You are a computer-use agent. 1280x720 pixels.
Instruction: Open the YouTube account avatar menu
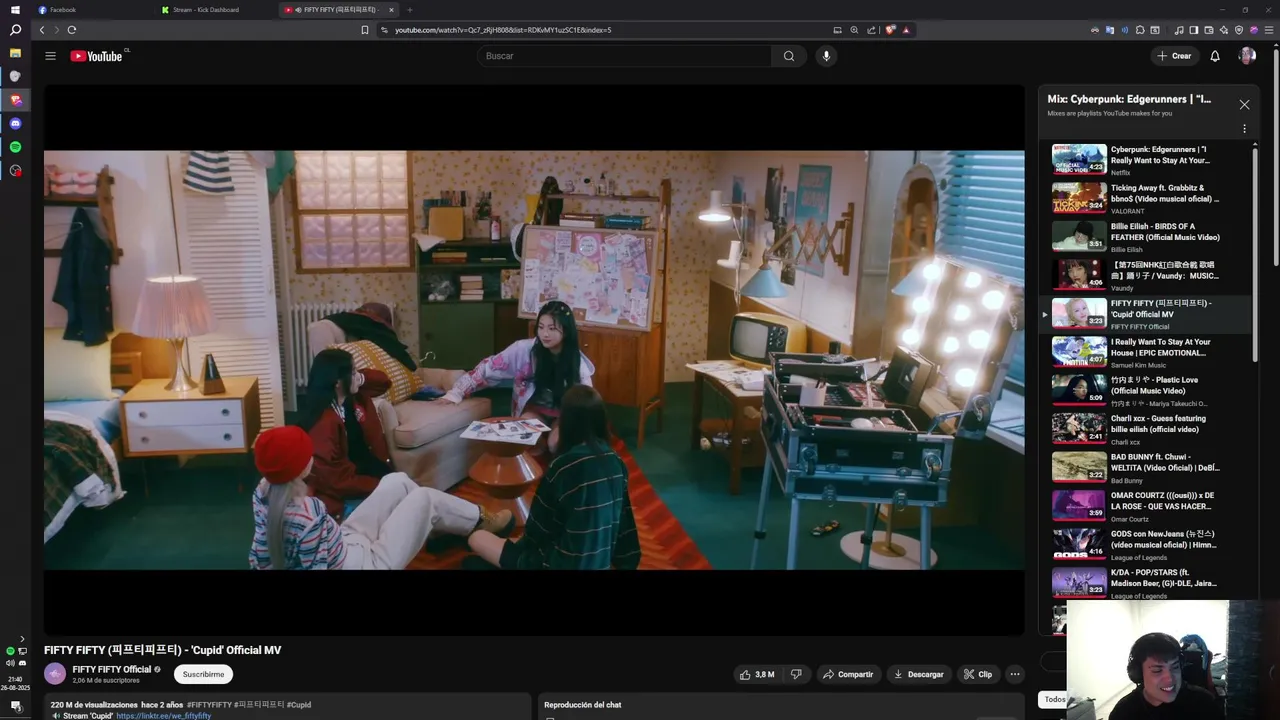click(x=1247, y=56)
